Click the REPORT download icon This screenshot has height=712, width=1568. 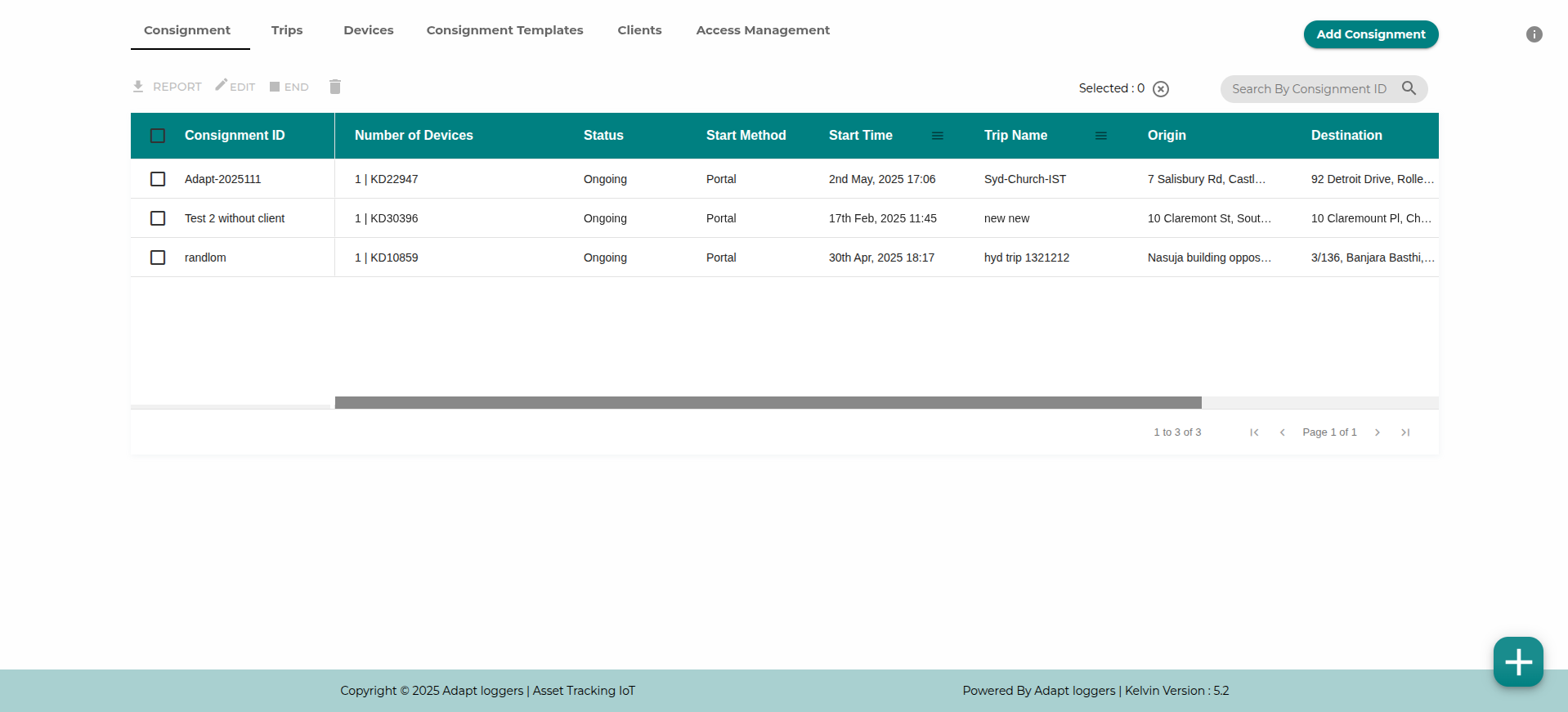click(x=138, y=87)
